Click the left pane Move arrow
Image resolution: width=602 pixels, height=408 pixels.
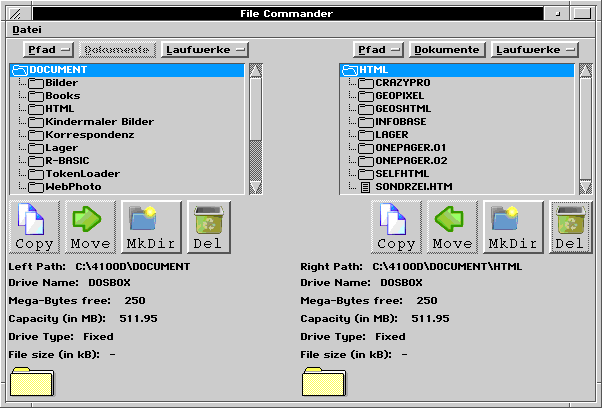pos(90,227)
